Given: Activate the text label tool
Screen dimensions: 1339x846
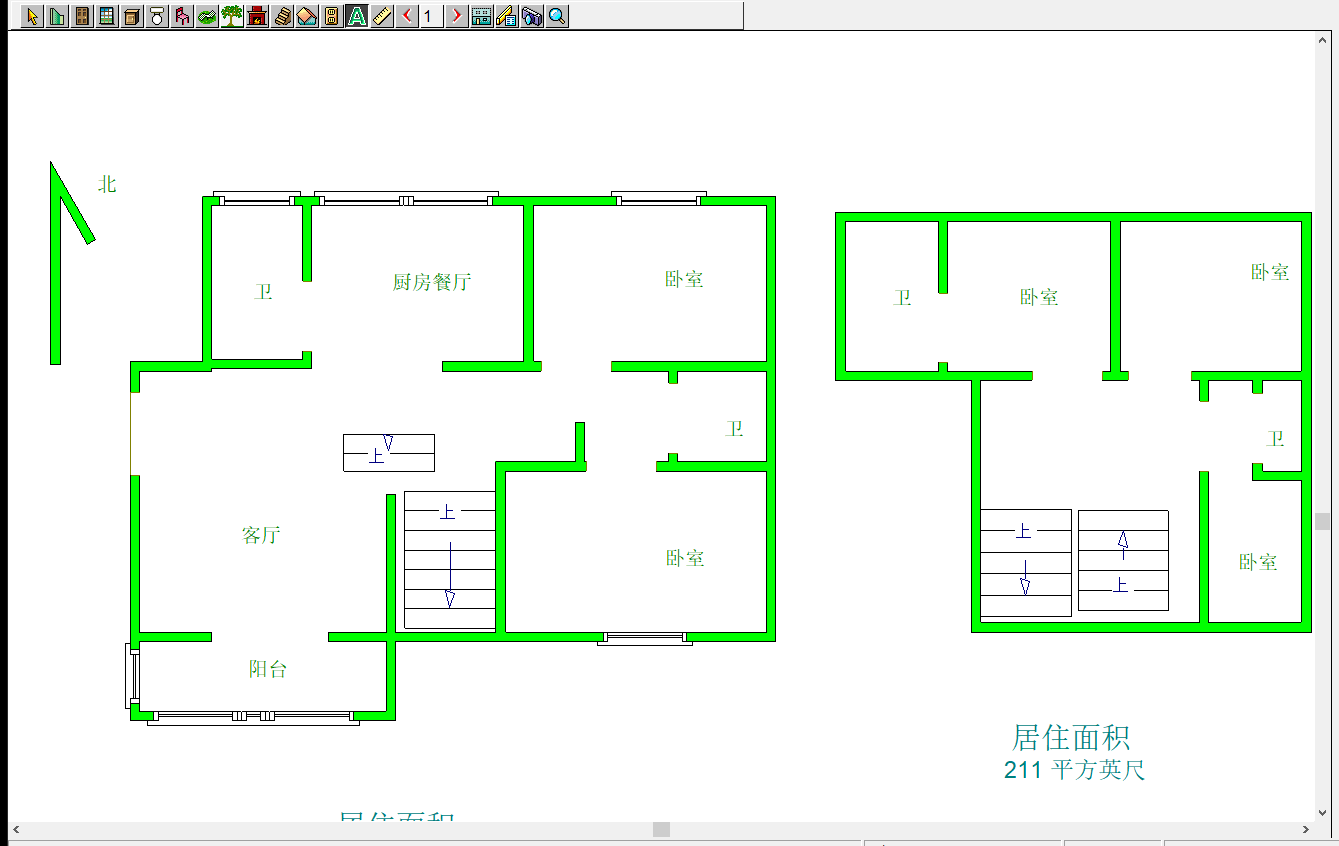Looking at the screenshot, I should coord(357,16).
